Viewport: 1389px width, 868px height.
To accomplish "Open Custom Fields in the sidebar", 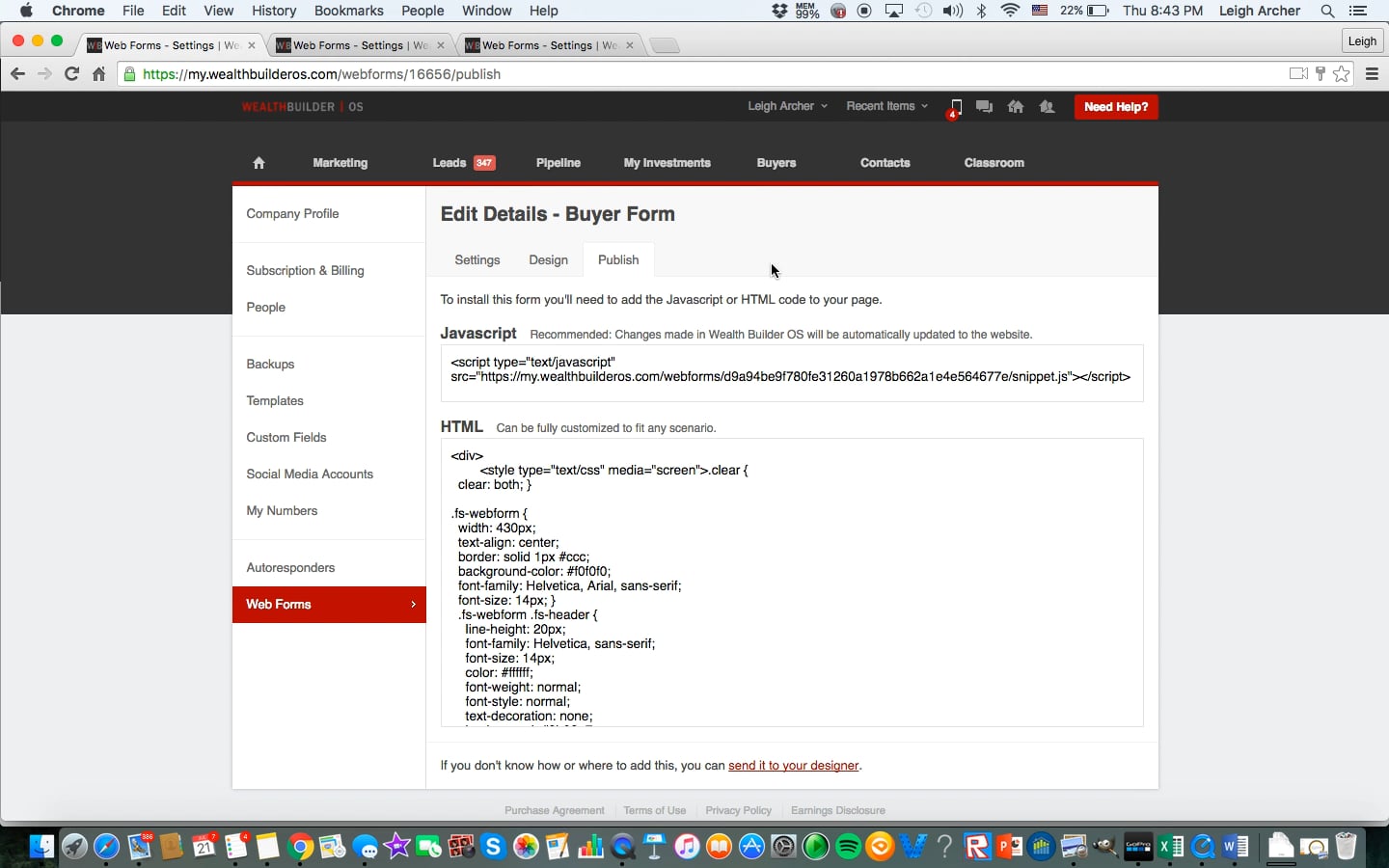I will pos(286,438).
